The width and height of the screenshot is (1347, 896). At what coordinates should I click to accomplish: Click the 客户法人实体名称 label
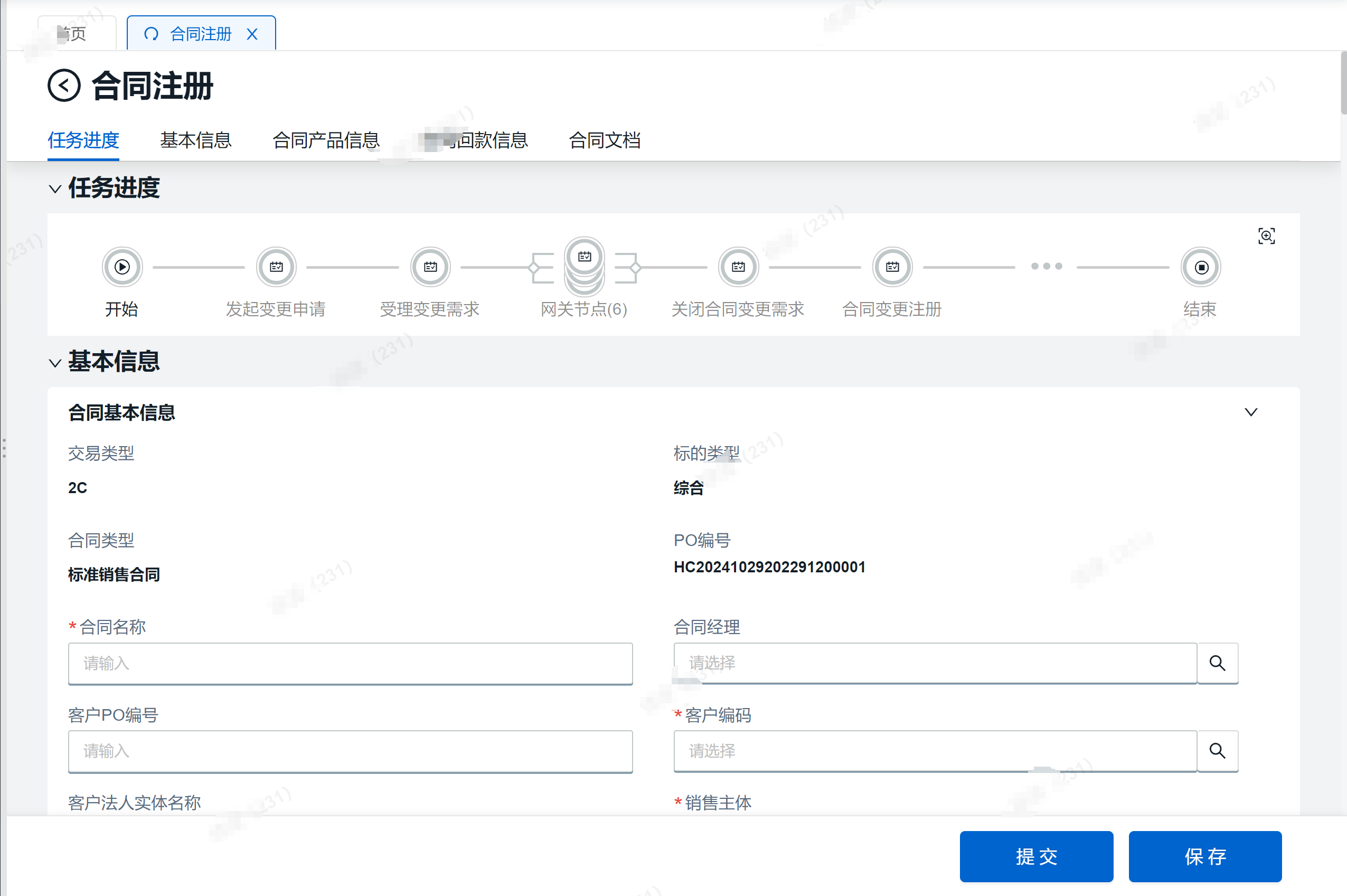[x=134, y=803]
